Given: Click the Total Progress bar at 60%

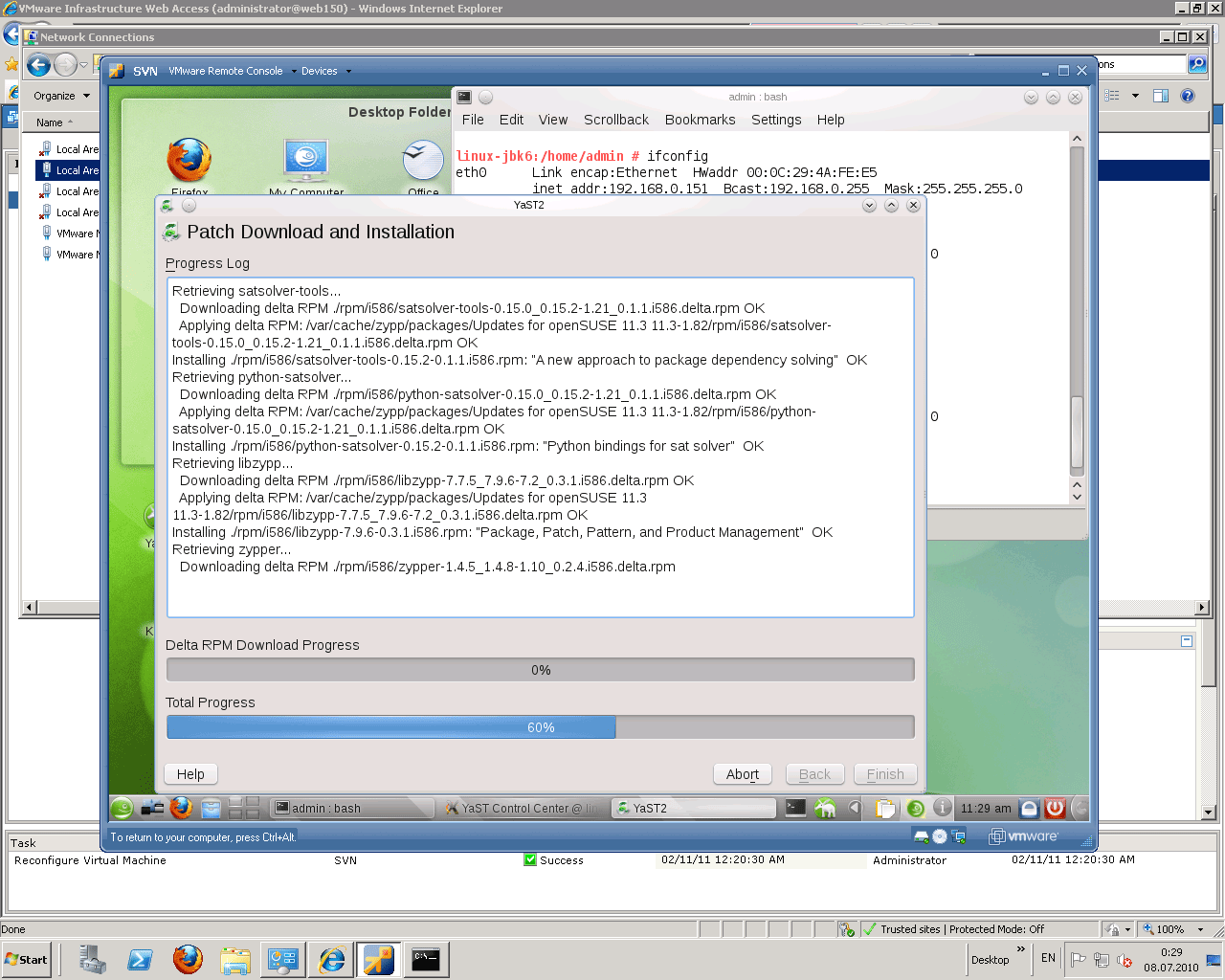Looking at the screenshot, I should pyautogui.click(x=541, y=727).
